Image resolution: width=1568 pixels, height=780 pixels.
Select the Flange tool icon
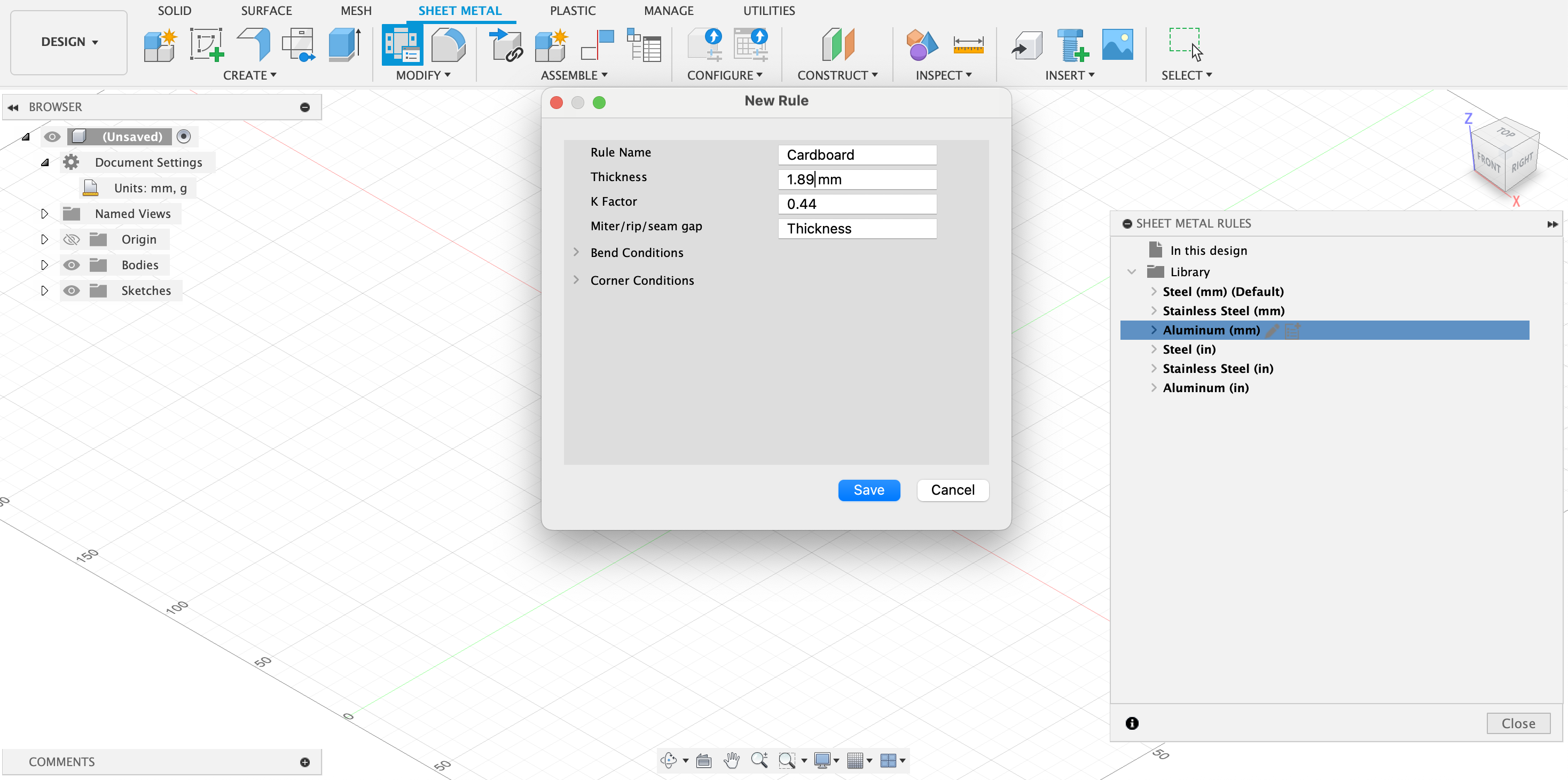pyautogui.click(x=254, y=45)
